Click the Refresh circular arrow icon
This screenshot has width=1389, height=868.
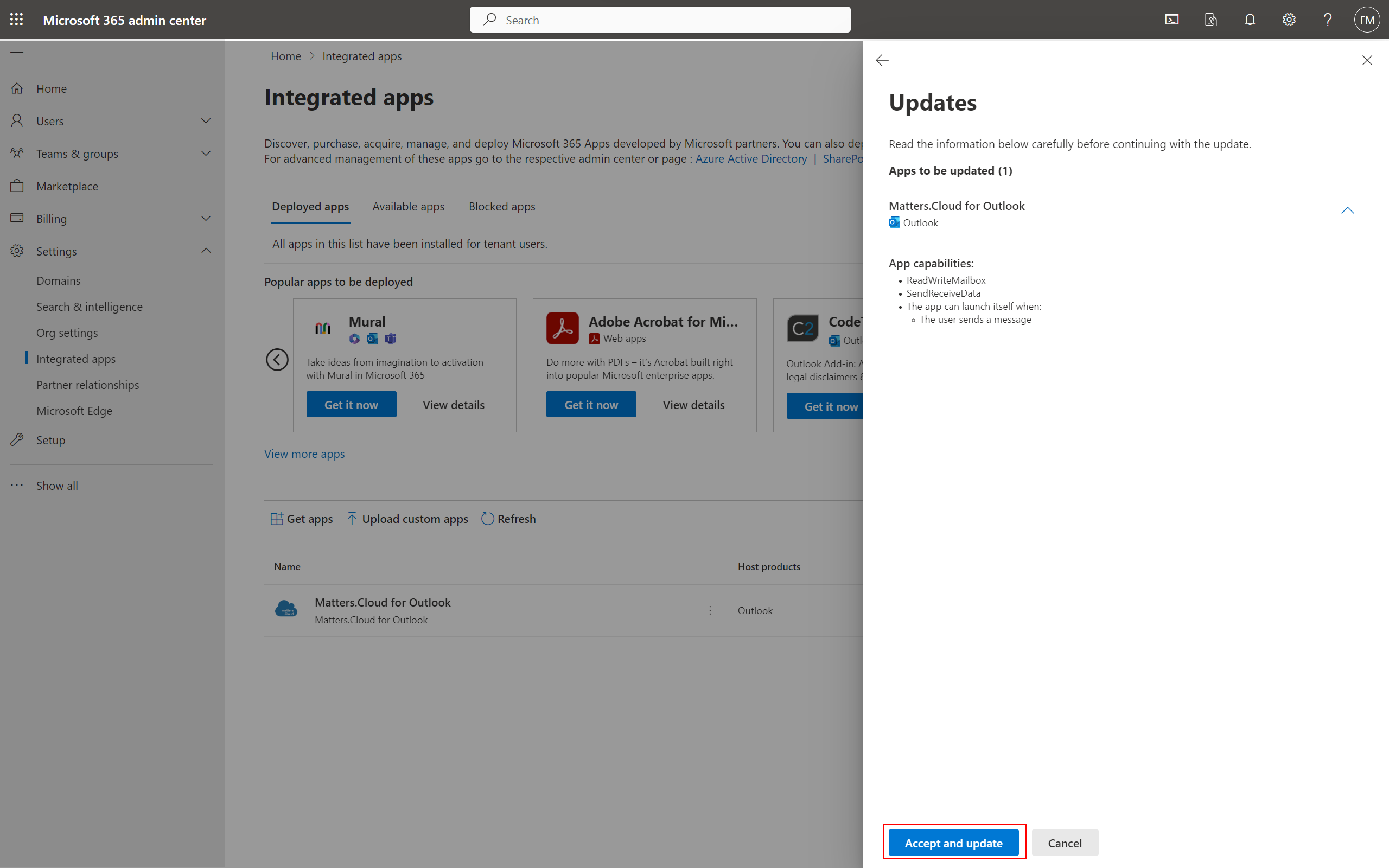(x=487, y=519)
